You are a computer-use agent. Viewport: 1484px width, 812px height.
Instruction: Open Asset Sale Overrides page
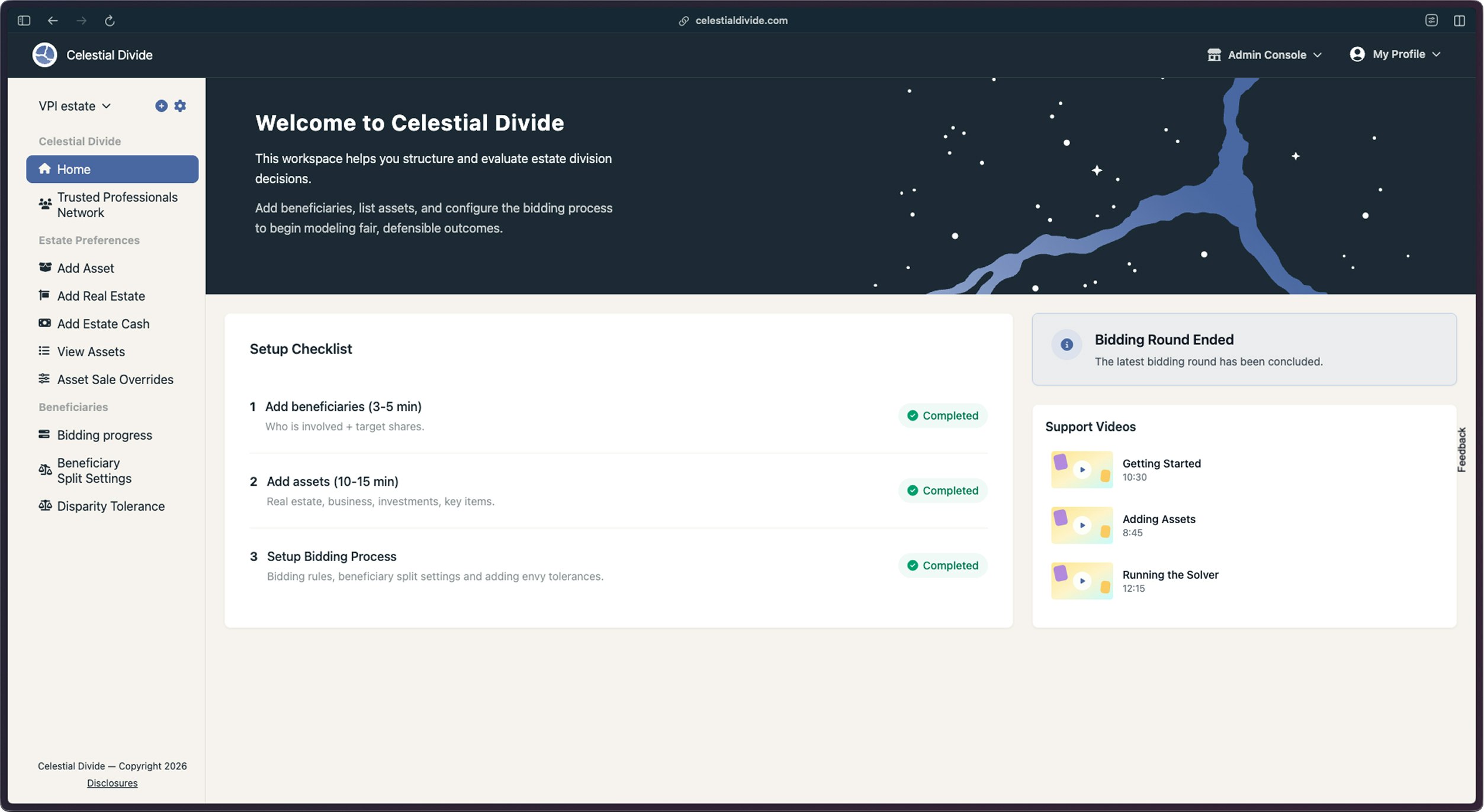click(115, 379)
